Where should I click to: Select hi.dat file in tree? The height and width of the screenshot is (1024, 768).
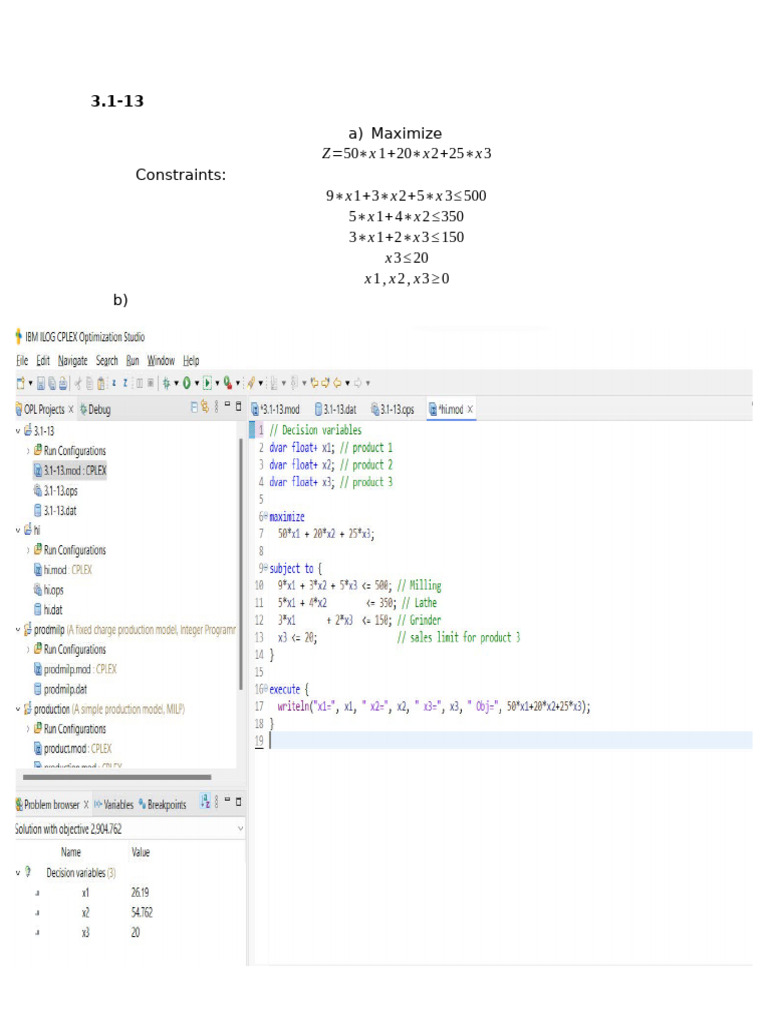pos(48,610)
